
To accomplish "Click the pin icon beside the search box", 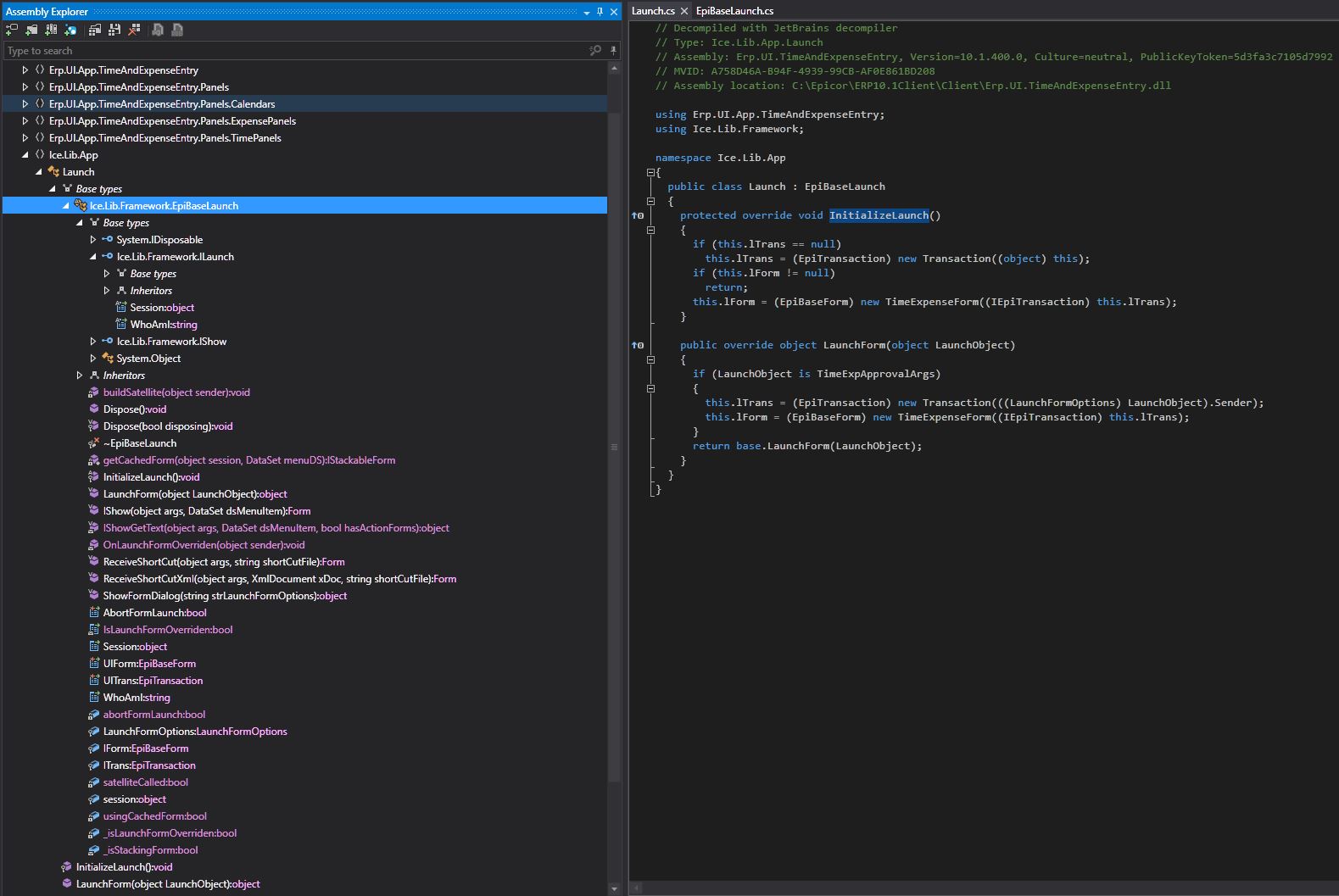I will 613,51.
